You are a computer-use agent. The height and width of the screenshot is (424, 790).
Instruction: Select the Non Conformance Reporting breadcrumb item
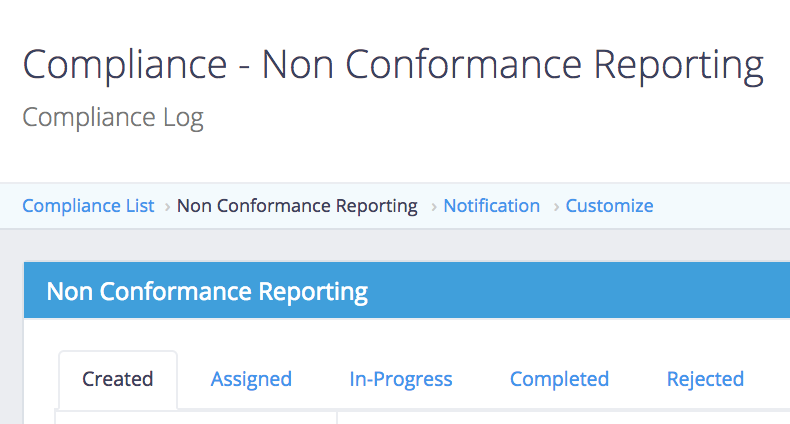point(297,206)
